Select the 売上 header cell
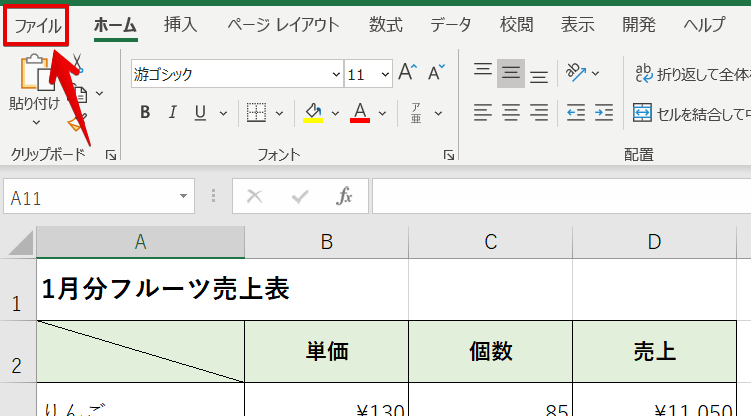Screen dimensions: 751x416 click(x=654, y=352)
